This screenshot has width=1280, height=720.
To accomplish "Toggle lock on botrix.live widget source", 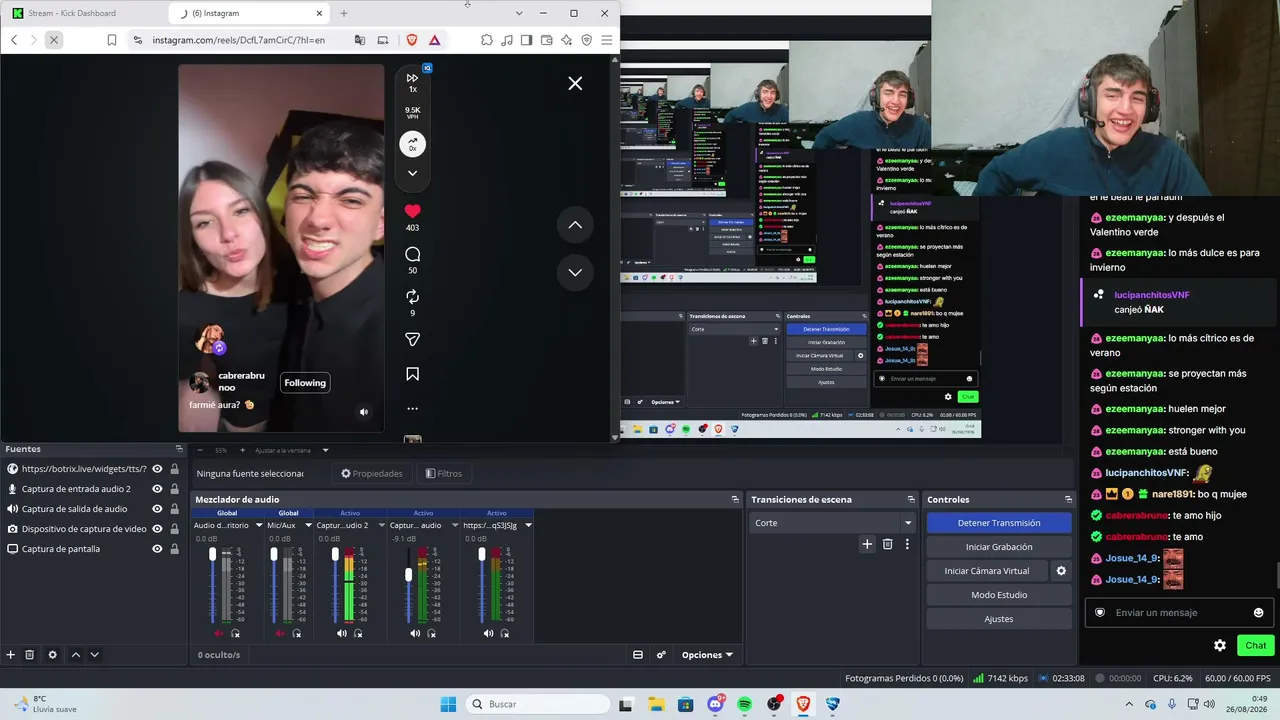I will click(x=175, y=469).
